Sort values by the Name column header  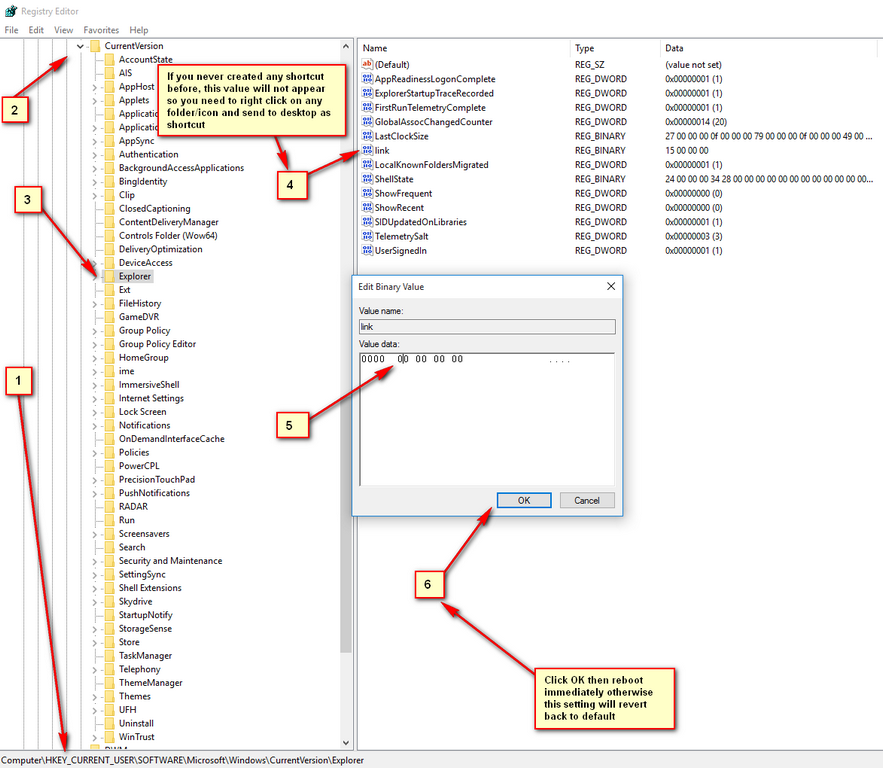point(463,48)
